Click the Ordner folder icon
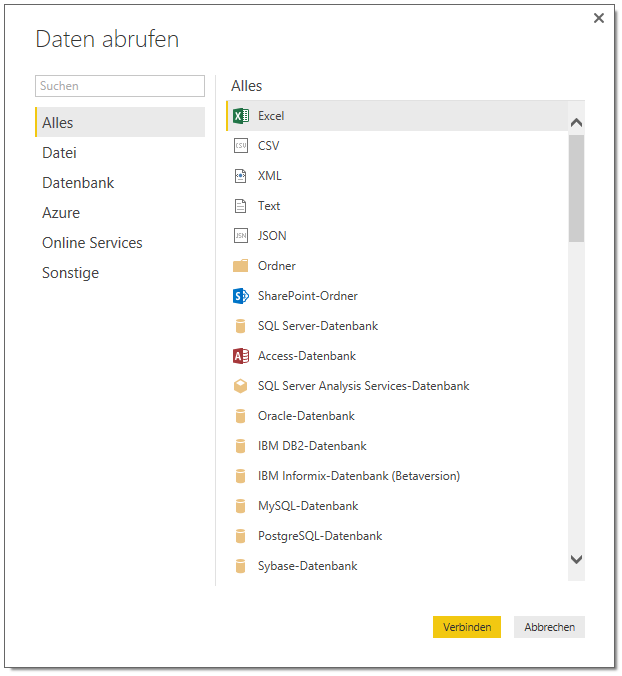Image resolution: width=622 pixels, height=676 pixels. click(x=241, y=266)
